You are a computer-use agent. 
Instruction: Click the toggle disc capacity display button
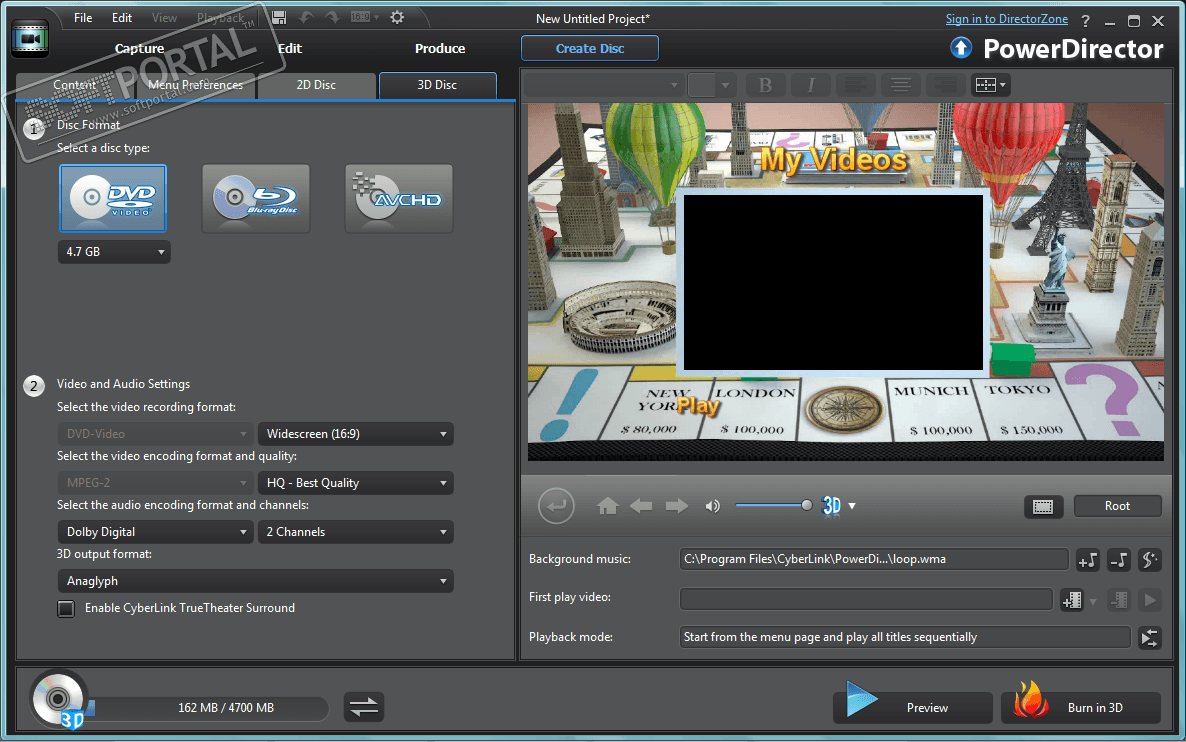point(364,707)
